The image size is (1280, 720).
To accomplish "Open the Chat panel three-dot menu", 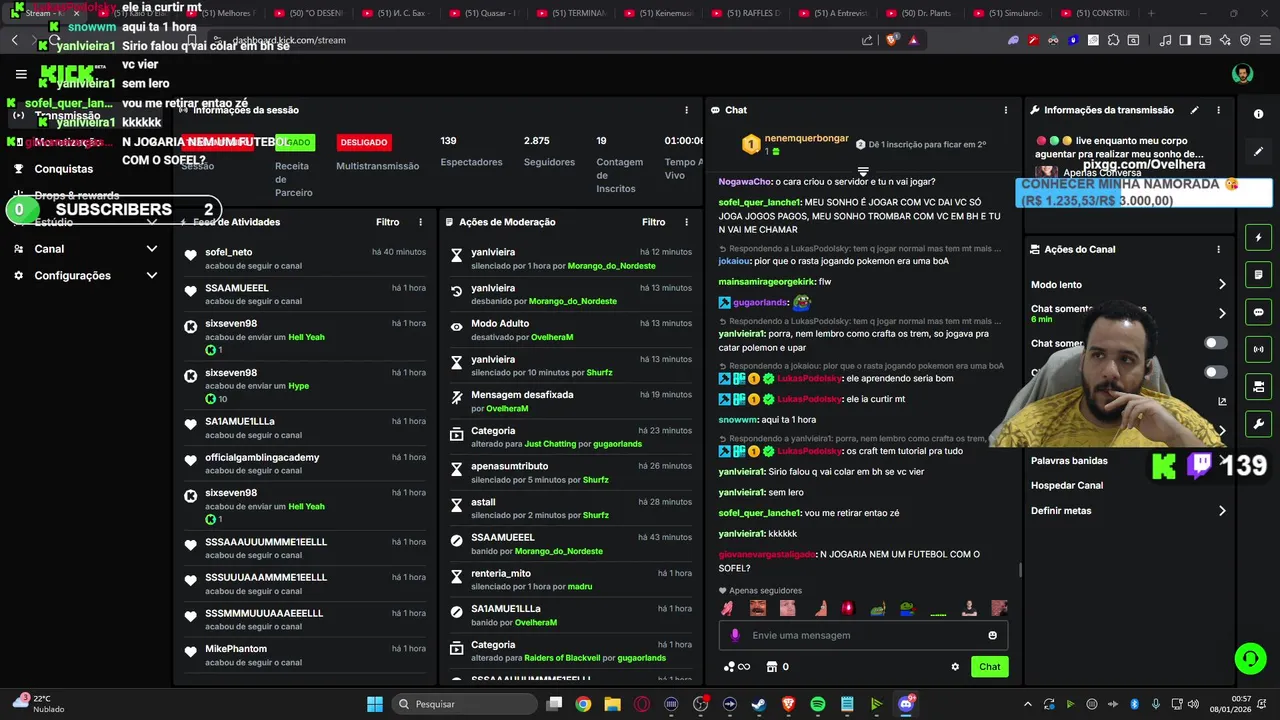I will [1006, 110].
